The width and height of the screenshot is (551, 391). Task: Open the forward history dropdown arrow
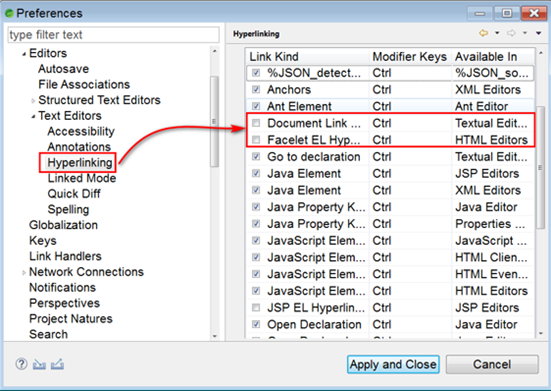(525, 33)
